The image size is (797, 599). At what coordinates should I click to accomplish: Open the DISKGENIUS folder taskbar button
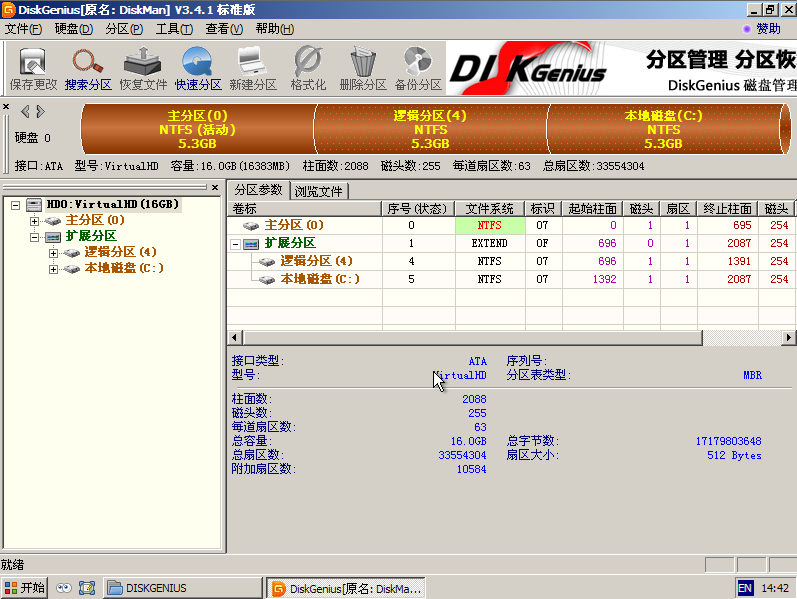pyautogui.click(x=183, y=588)
